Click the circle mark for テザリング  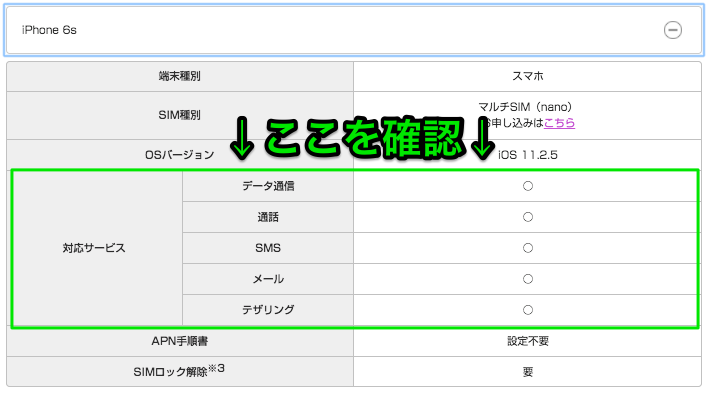tap(528, 310)
